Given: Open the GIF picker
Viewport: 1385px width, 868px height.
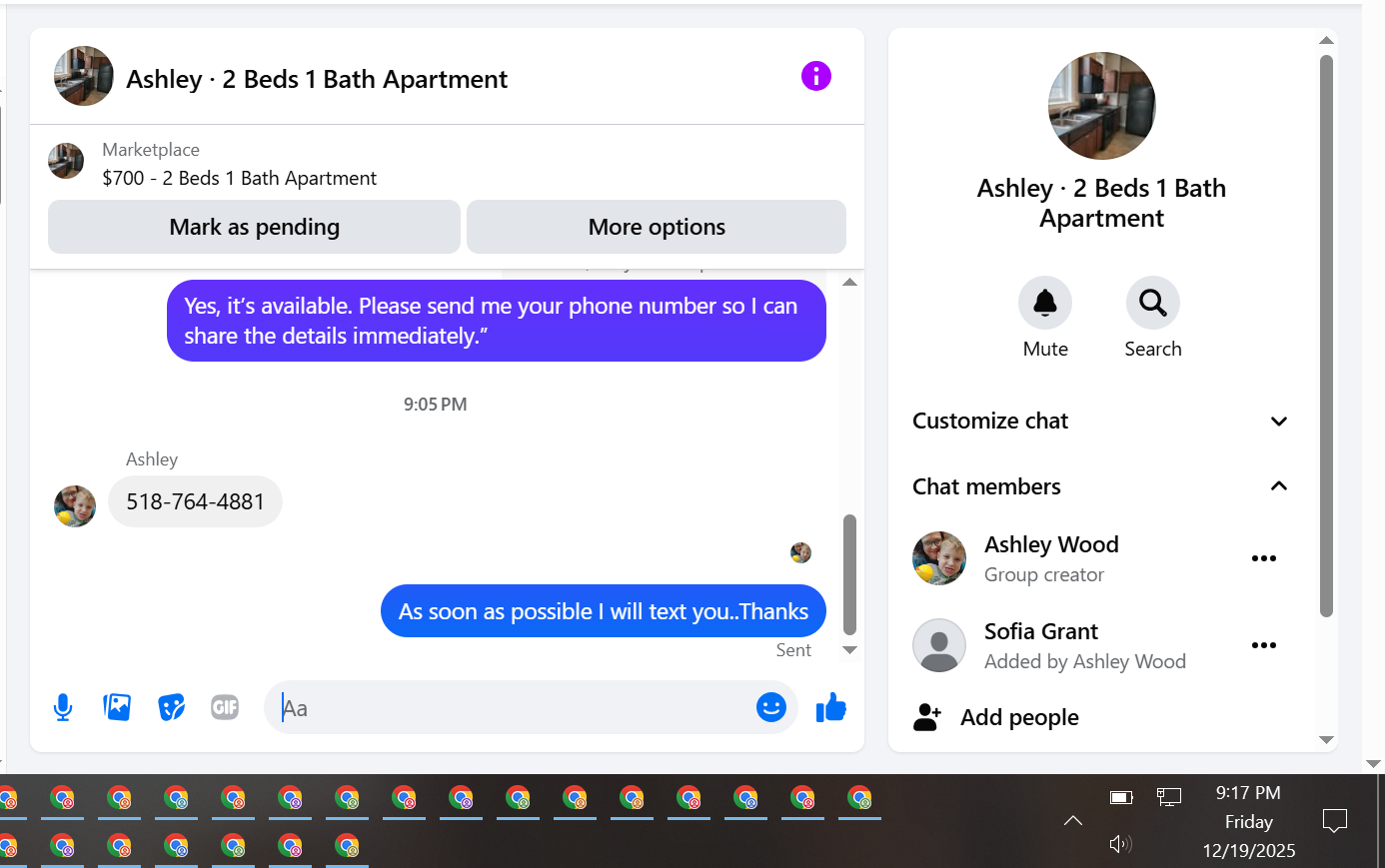Looking at the screenshot, I should pyautogui.click(x=225, y=707).
